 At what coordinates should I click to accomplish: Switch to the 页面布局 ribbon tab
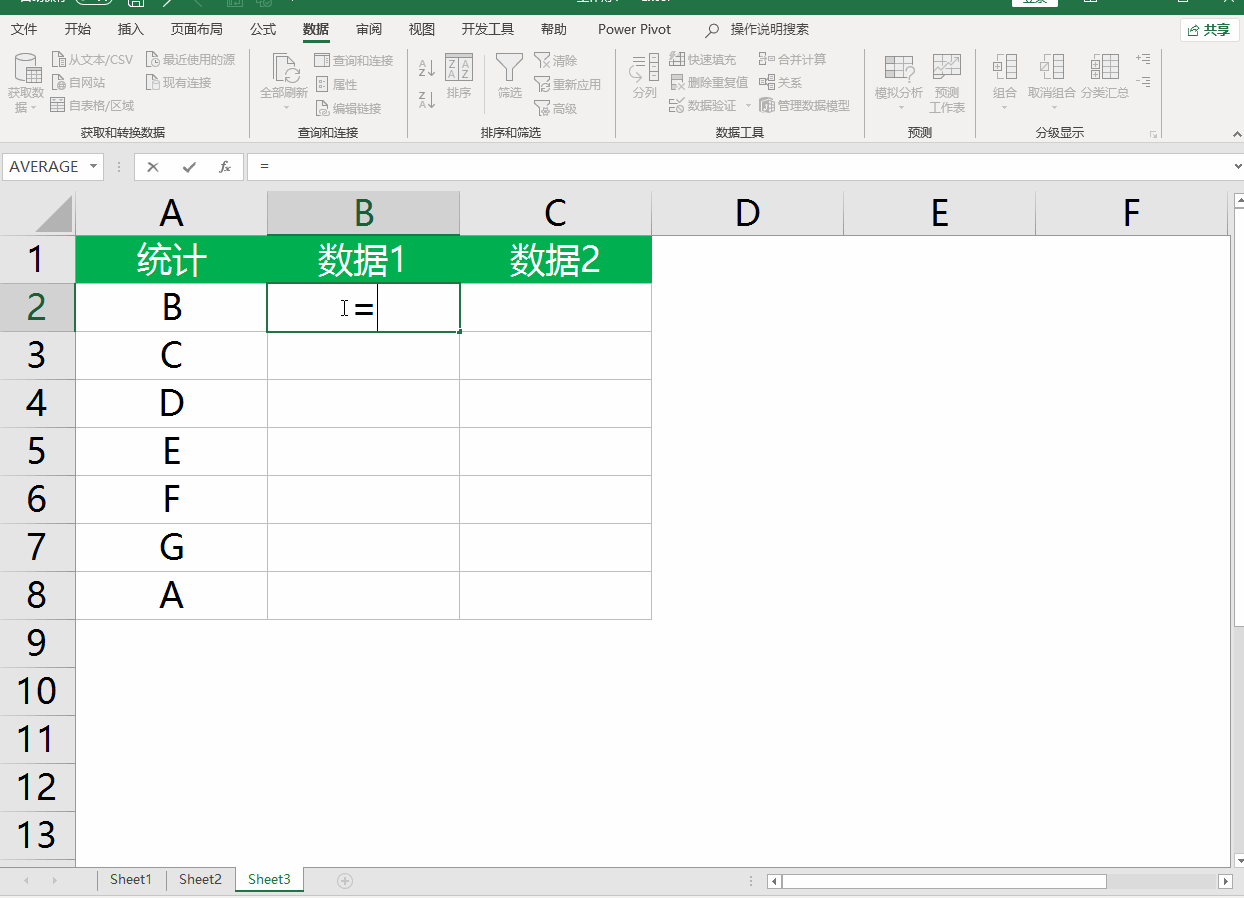point(197,29)
